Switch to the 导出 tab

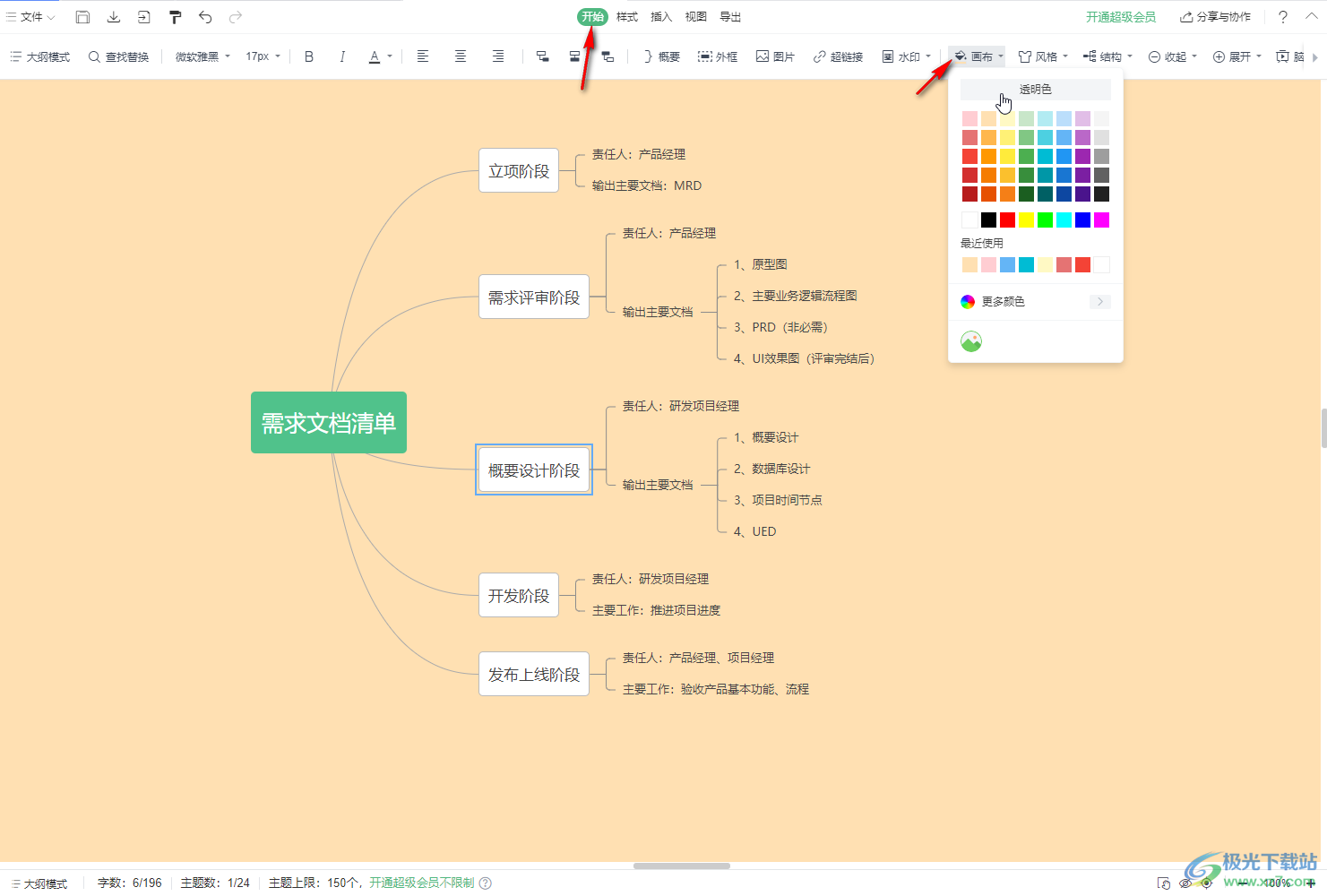tap(730, 17)
